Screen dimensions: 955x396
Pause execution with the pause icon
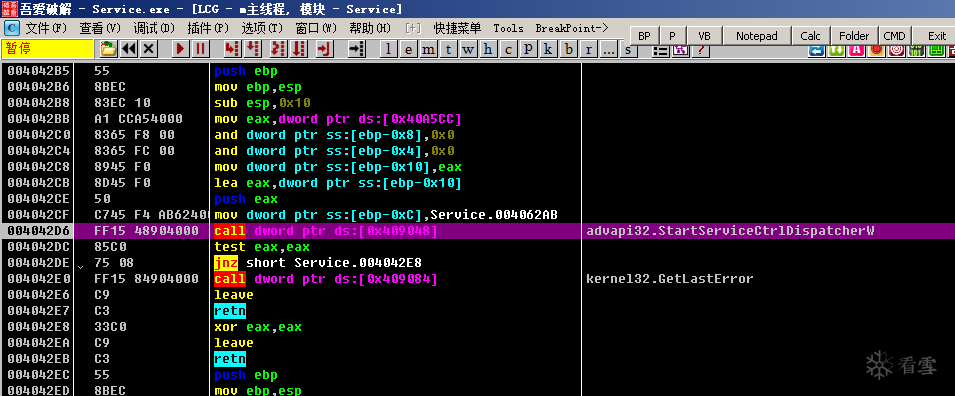200,49
